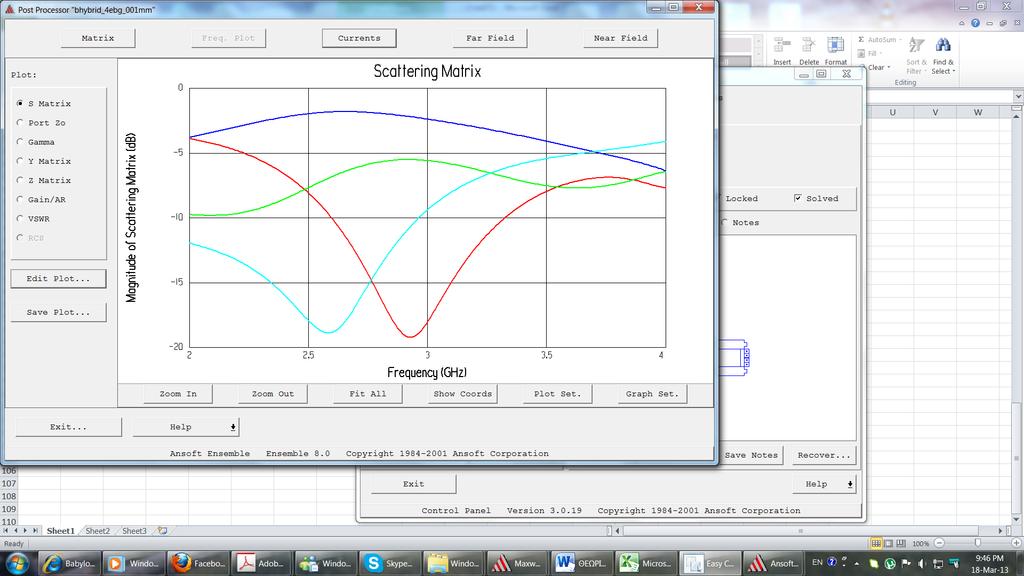Select Page Break Preview icon in Excel status bar
The height and width of the screenshot is (576, 1024).
(x=901, y=543)
